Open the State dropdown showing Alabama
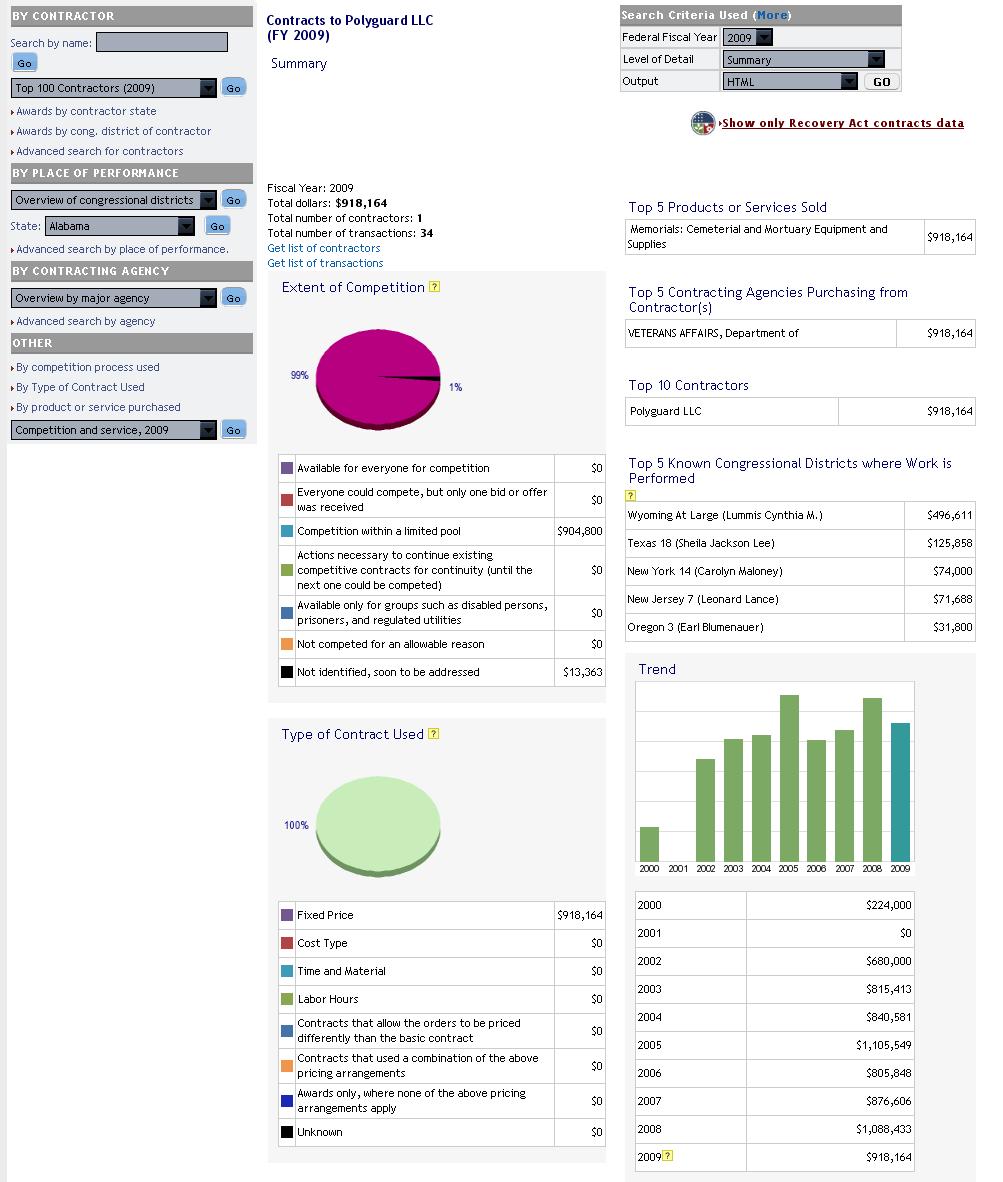 point(120,225)
